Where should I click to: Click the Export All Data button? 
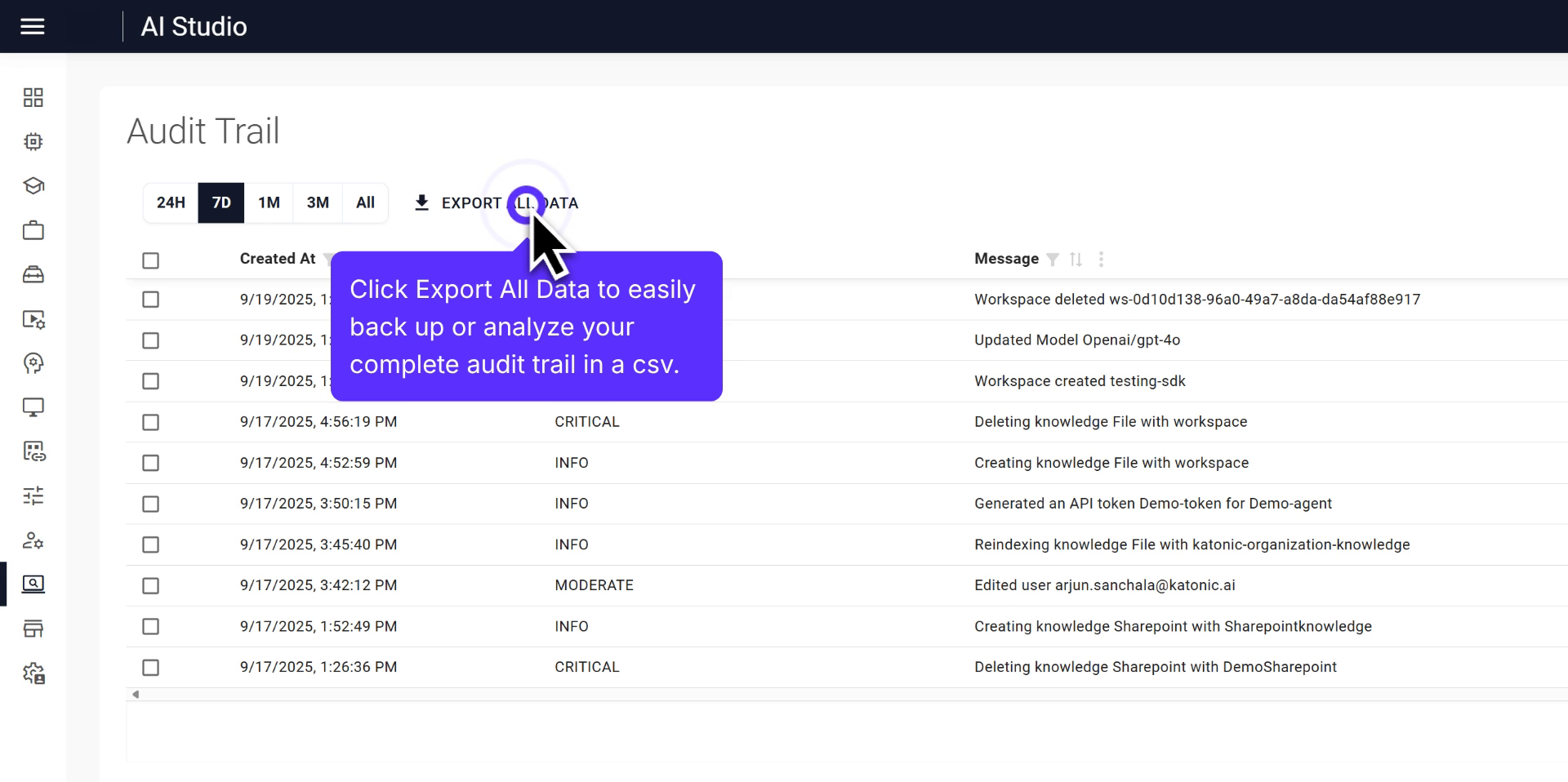click(496, 202)
